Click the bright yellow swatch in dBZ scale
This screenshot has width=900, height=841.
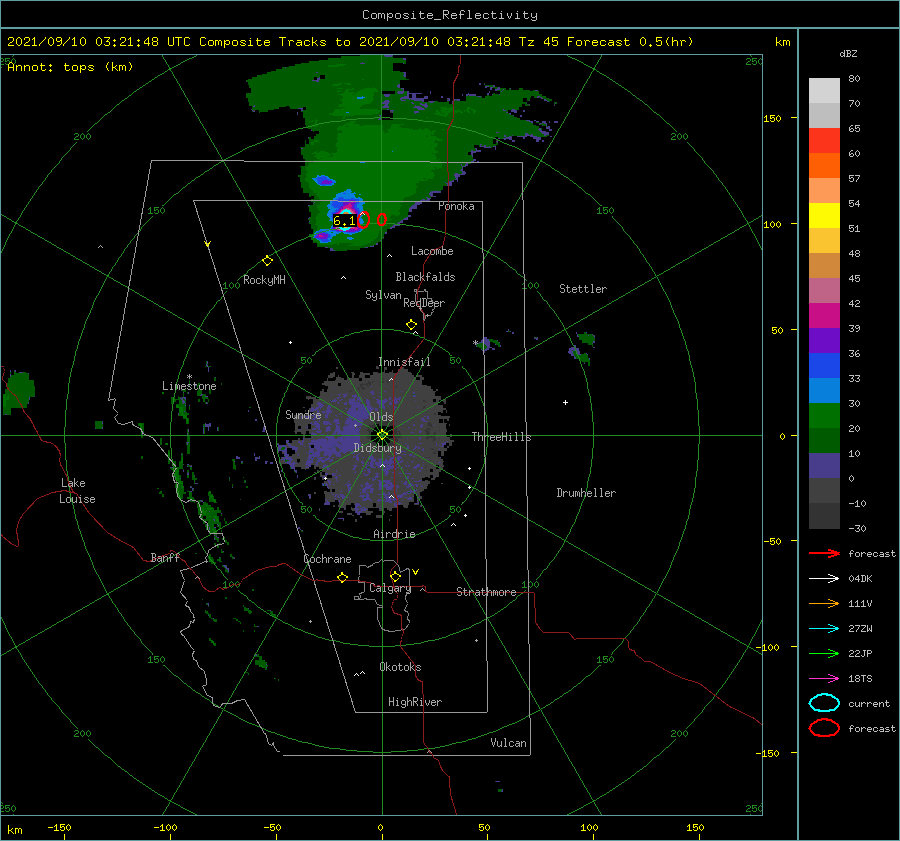pyautogui.click(x=824, y=216)
